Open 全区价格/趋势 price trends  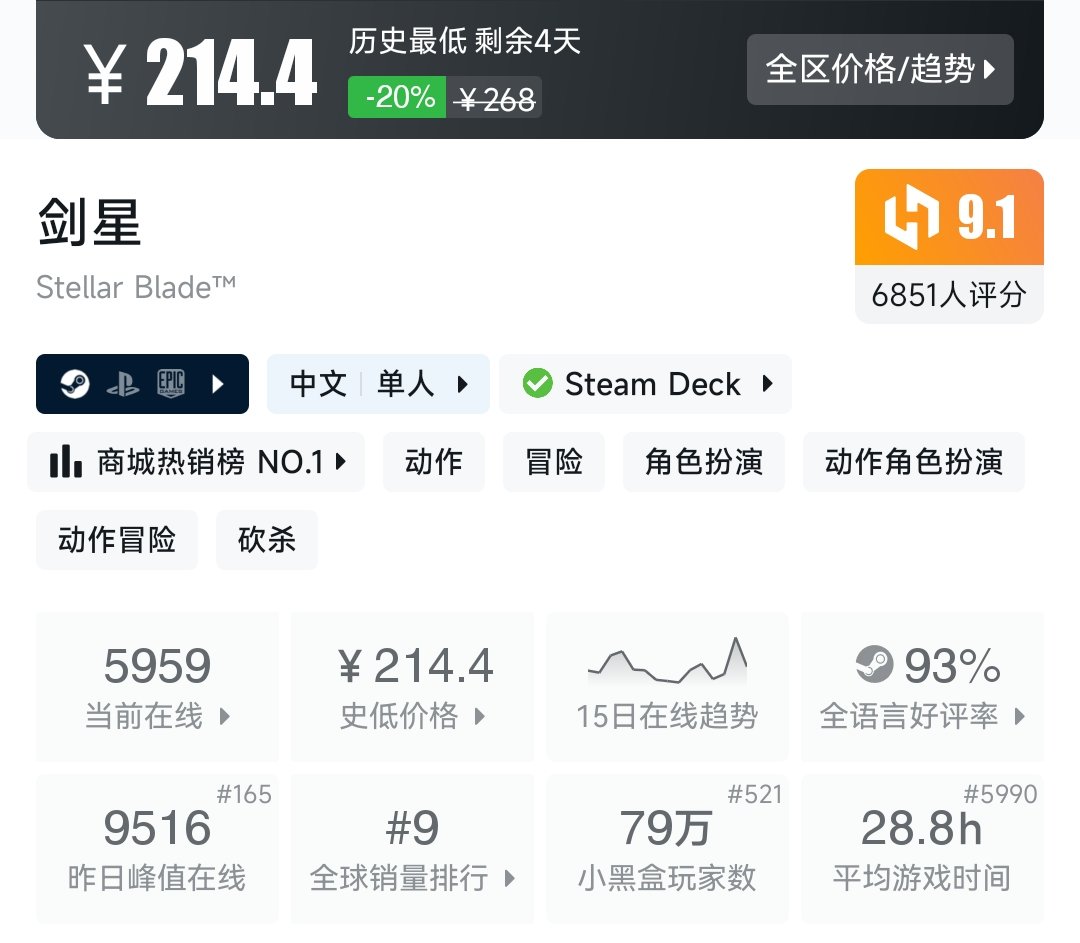pyautogui.click(x=880, y=70)
